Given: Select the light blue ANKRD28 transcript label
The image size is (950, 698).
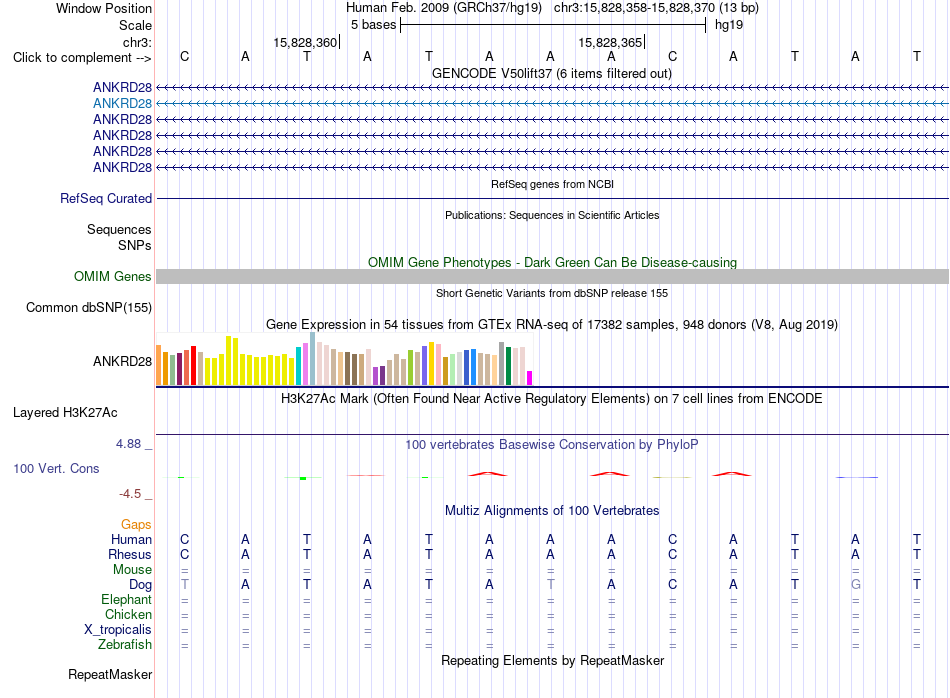Looking at the screenshot, I should tap(122, 104).
